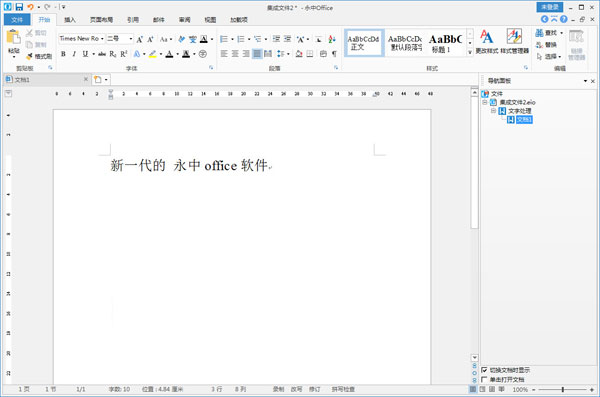Click the Cut scissors icon
The height and width of the screenshot is (397, 600).
coord(29,33)
